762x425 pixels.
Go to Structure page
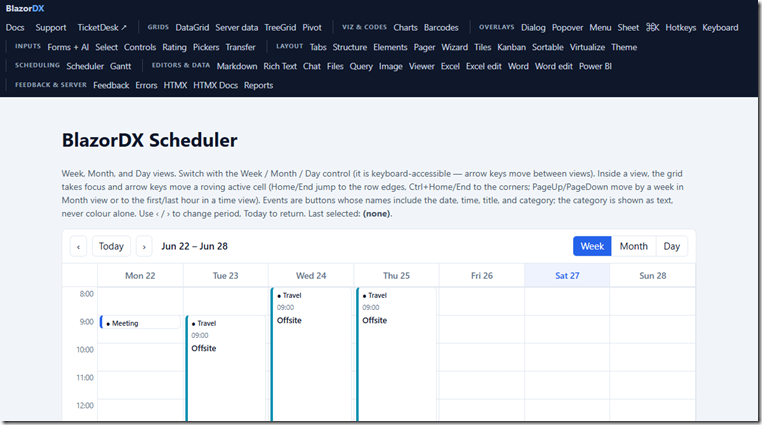(x=350, y=47)
